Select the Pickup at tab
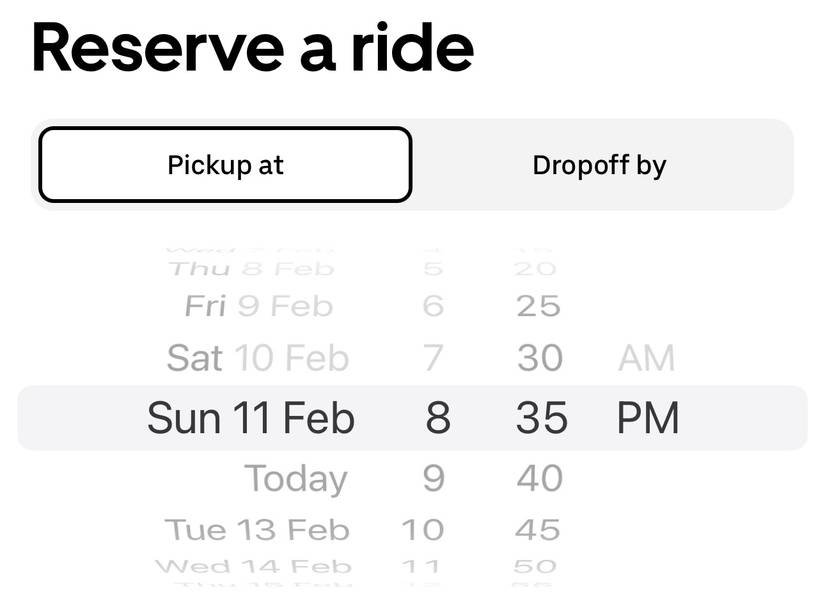The height and width of the screenshot is (608, 825). (x=224, y=164)
